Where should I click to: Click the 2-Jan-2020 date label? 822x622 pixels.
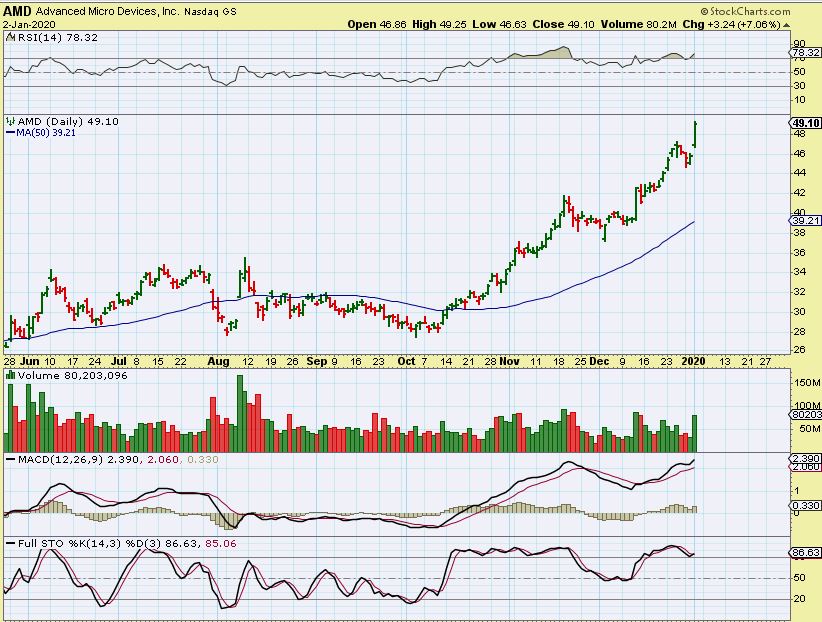29,24
